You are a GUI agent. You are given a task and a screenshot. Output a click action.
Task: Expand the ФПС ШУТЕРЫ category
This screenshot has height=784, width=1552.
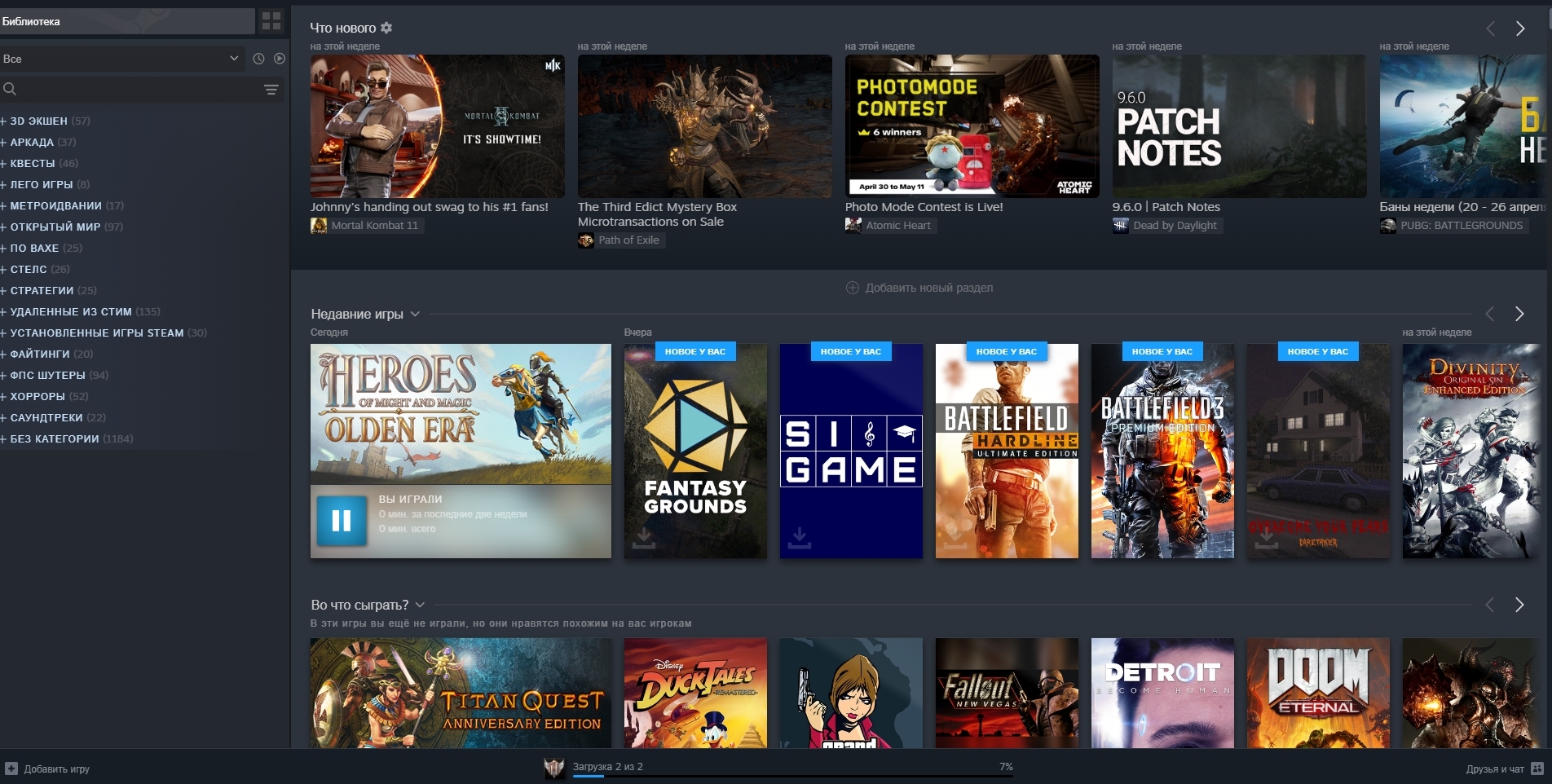[54, 375]
